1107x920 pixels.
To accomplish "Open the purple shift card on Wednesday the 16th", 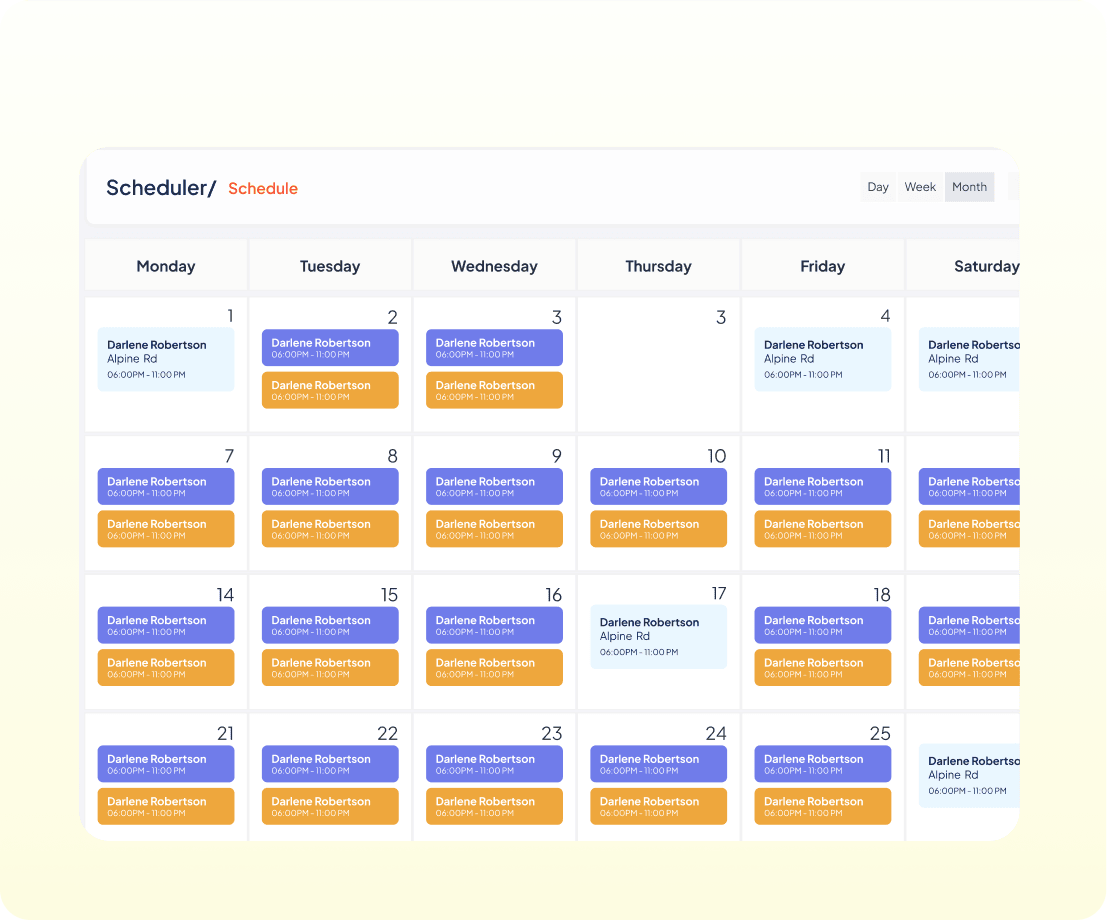I will point(494,625).
